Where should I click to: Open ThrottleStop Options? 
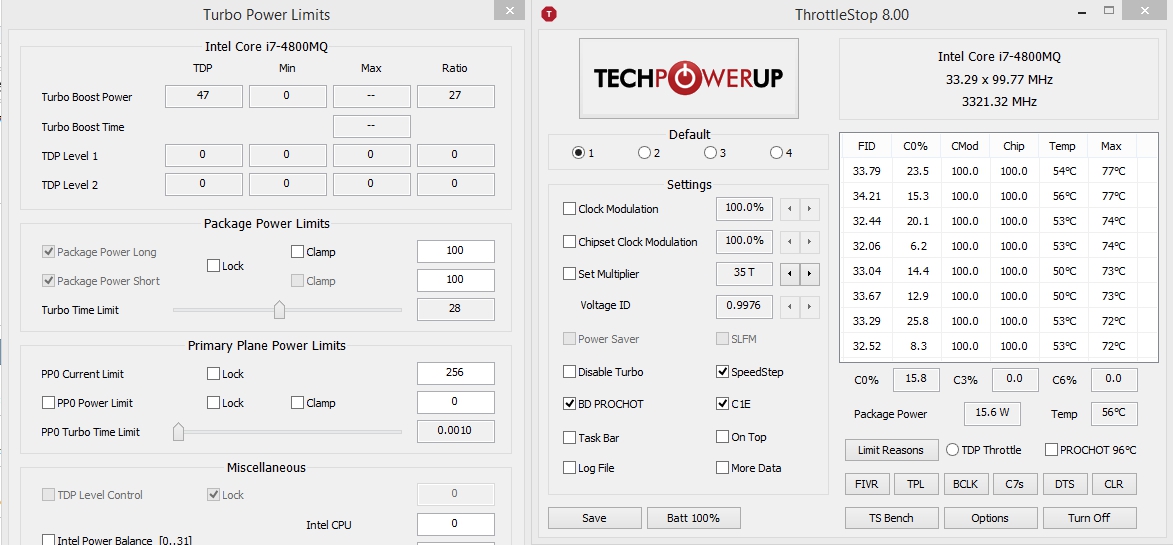tap(990, 518)
